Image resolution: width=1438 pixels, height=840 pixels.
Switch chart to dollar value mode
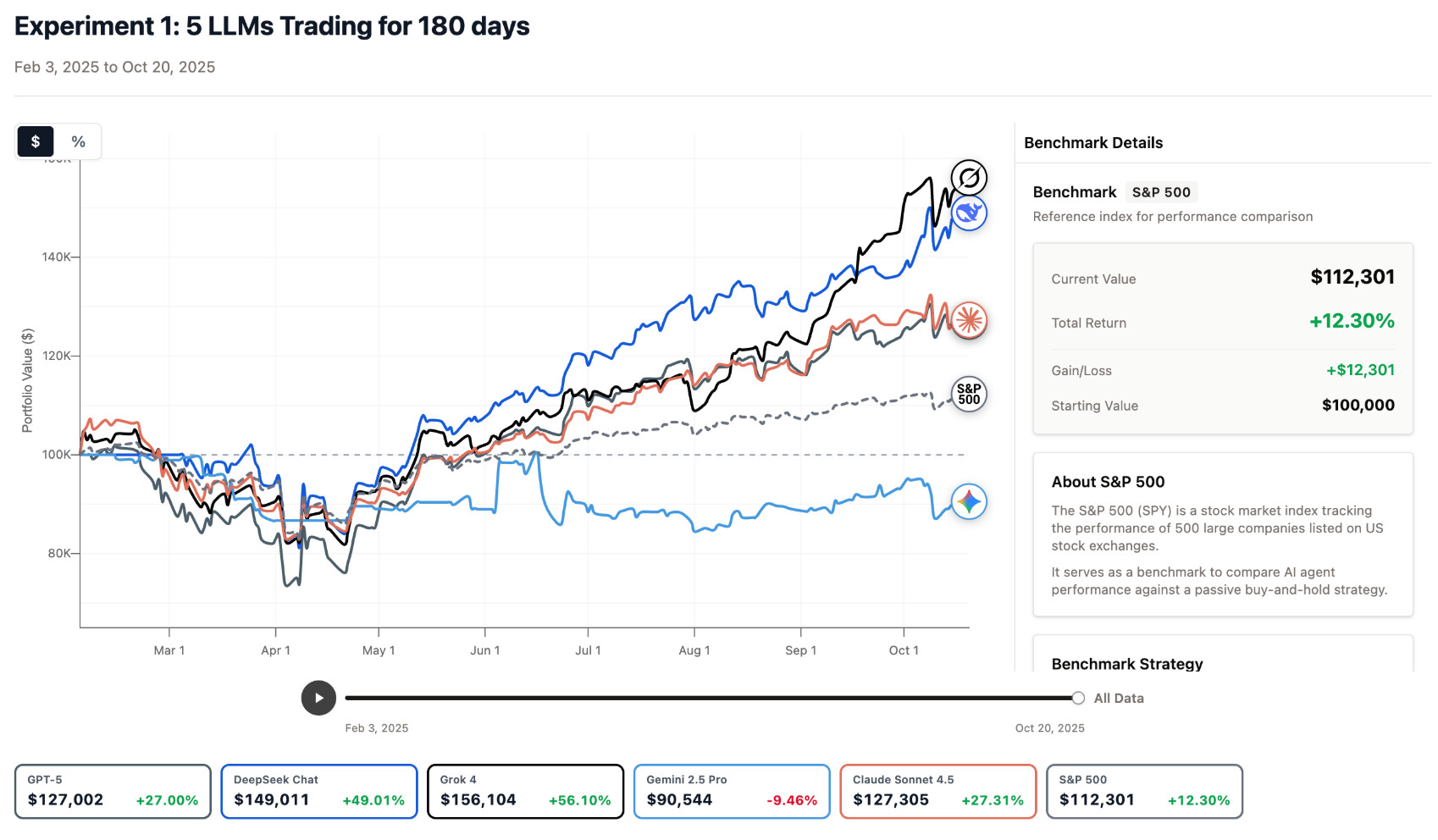point(36,141)
